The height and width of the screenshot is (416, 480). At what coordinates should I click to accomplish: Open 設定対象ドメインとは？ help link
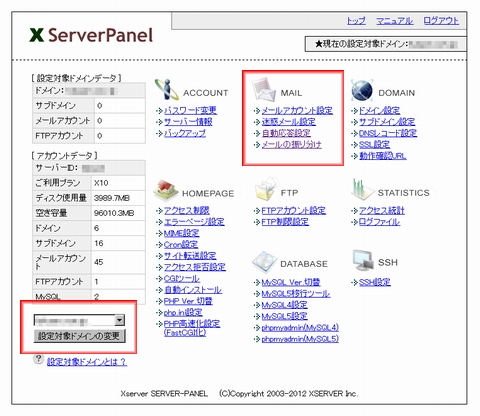87,362
